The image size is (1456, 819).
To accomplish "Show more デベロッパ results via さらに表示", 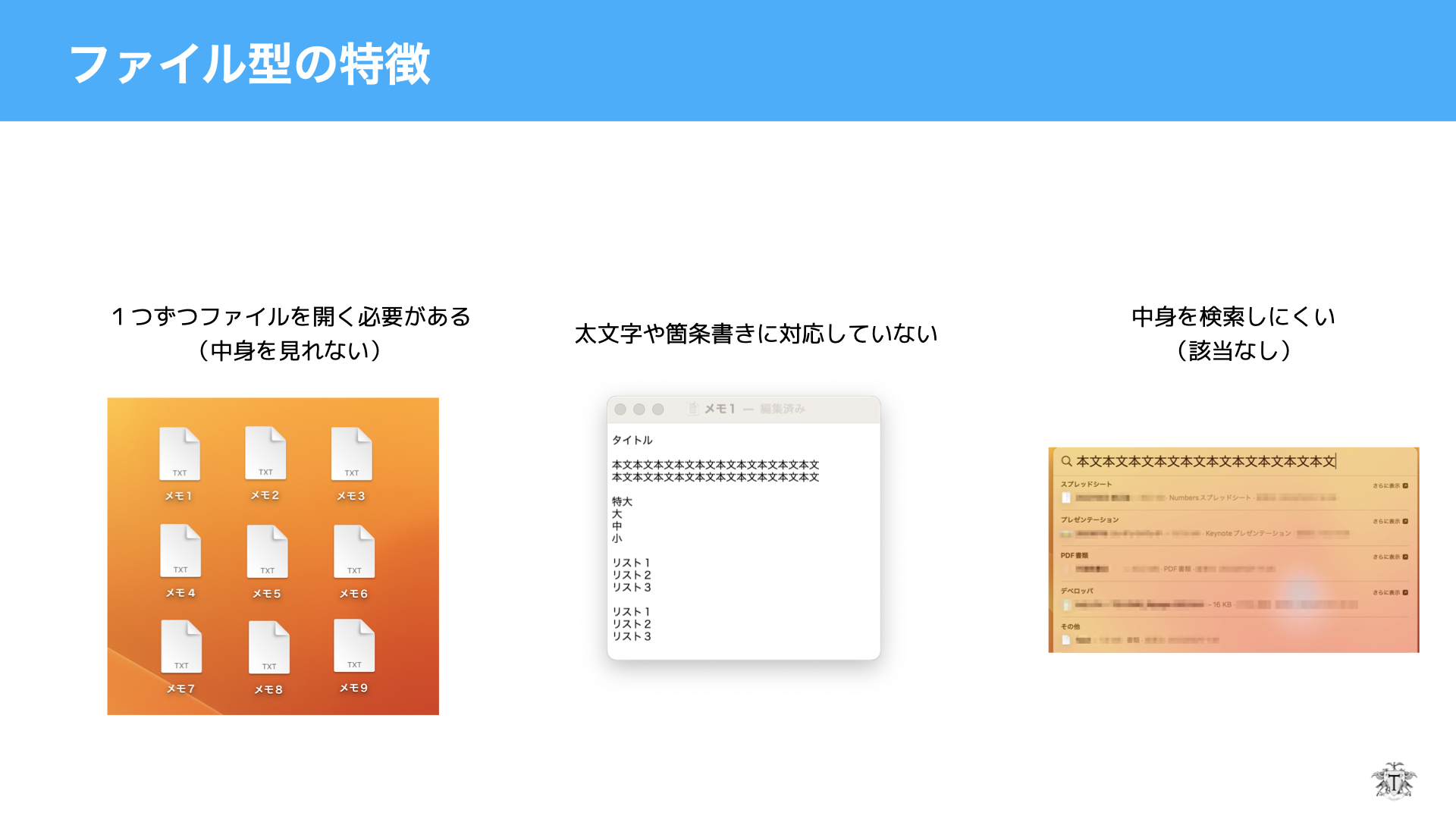I will tap(1390, 592).
